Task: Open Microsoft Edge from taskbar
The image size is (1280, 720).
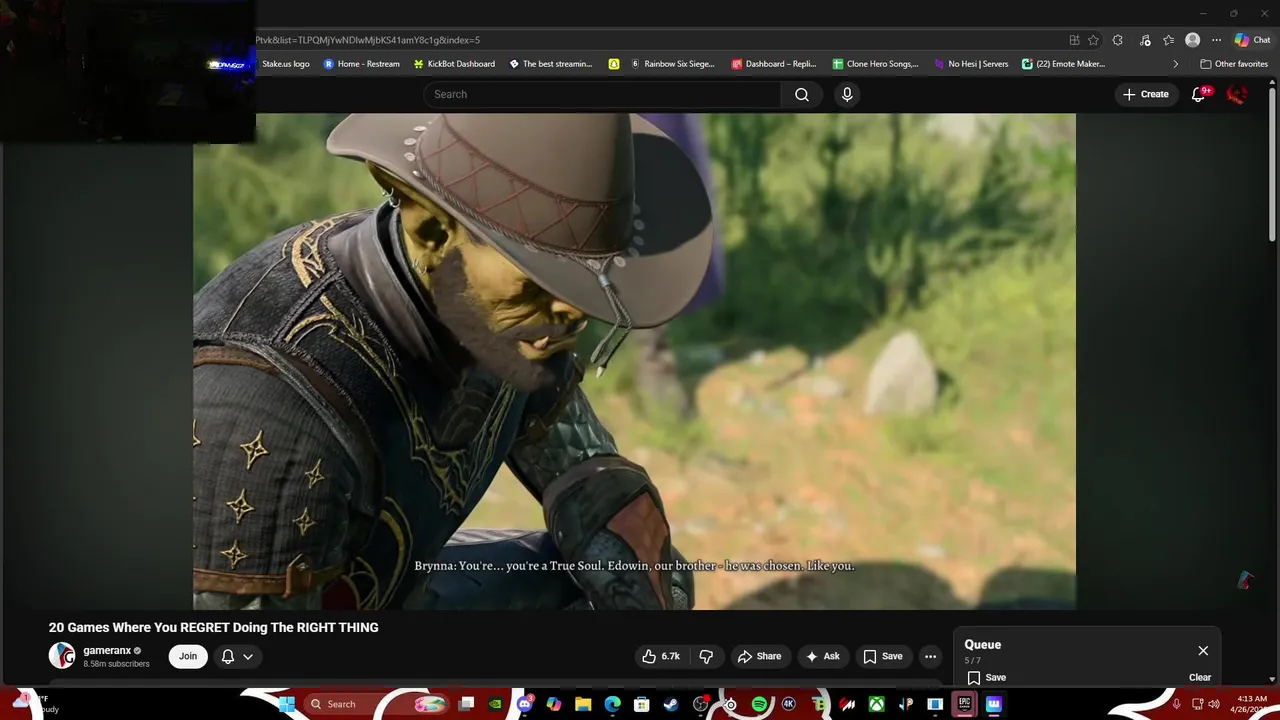Action: 612,704
